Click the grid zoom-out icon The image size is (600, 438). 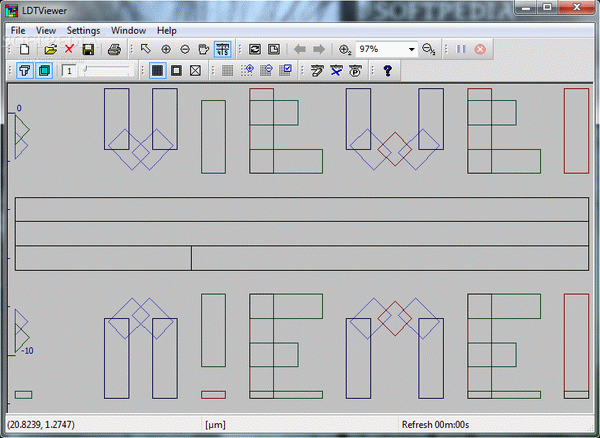click(266, 70)
